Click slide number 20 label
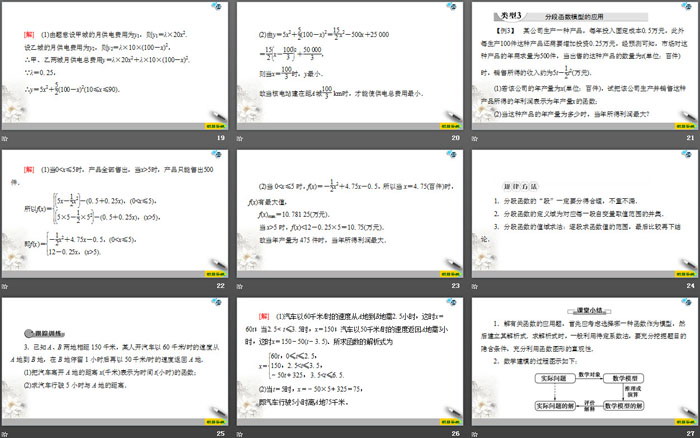Viewport: 700px width, 438px height. (x=455, y=138)
